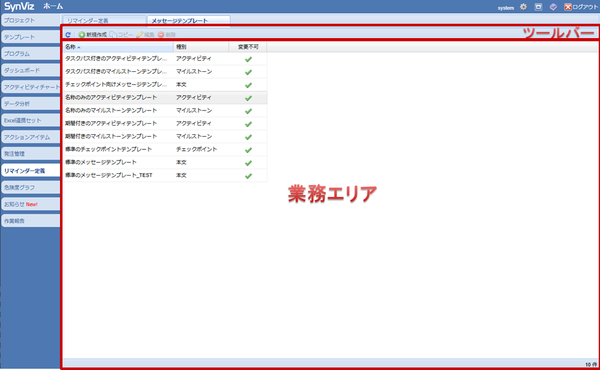Screen dimensions: 600x370
Task: Open 作業報告 in the sidebar
Action: [x=31, y=221]
